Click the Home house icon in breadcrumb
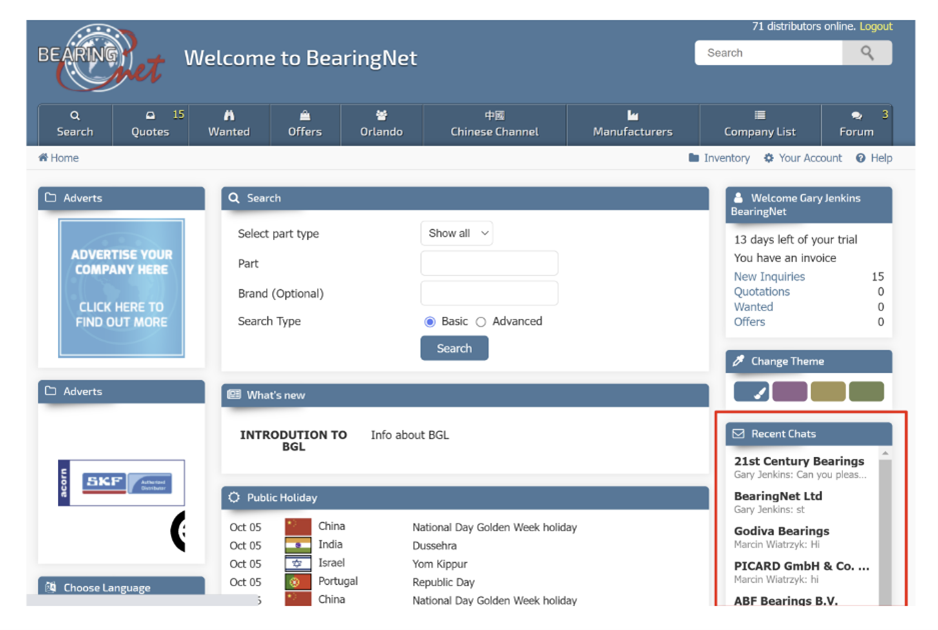Viewport: 938px width, 630px height. coord(43,157)
